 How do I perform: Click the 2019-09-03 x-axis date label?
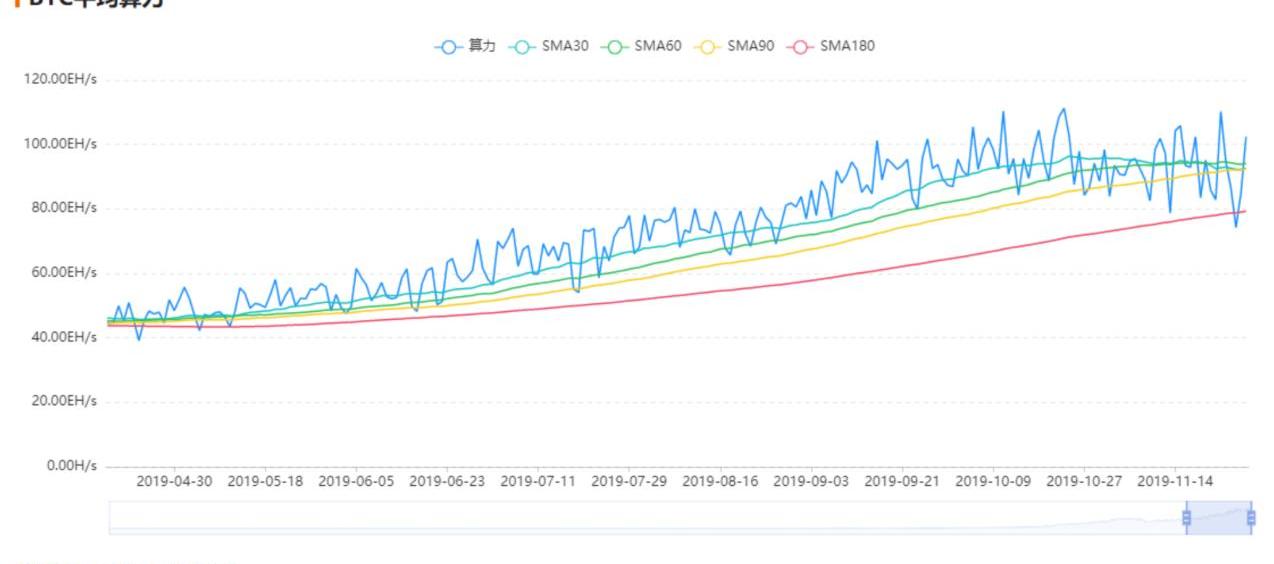811,481
